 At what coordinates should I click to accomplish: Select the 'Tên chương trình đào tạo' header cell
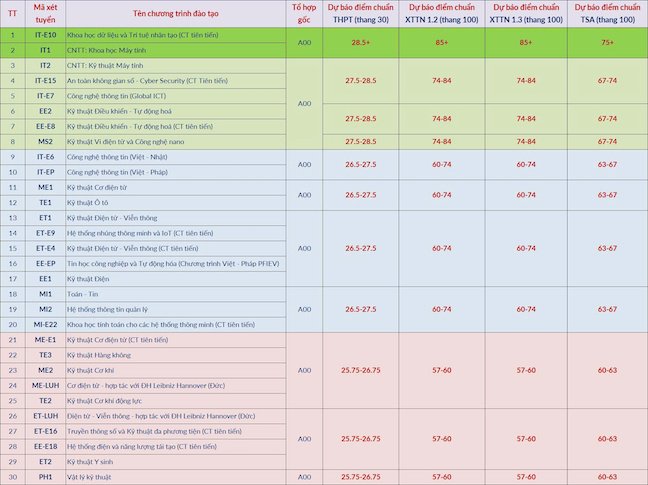[x=176, y=14]
